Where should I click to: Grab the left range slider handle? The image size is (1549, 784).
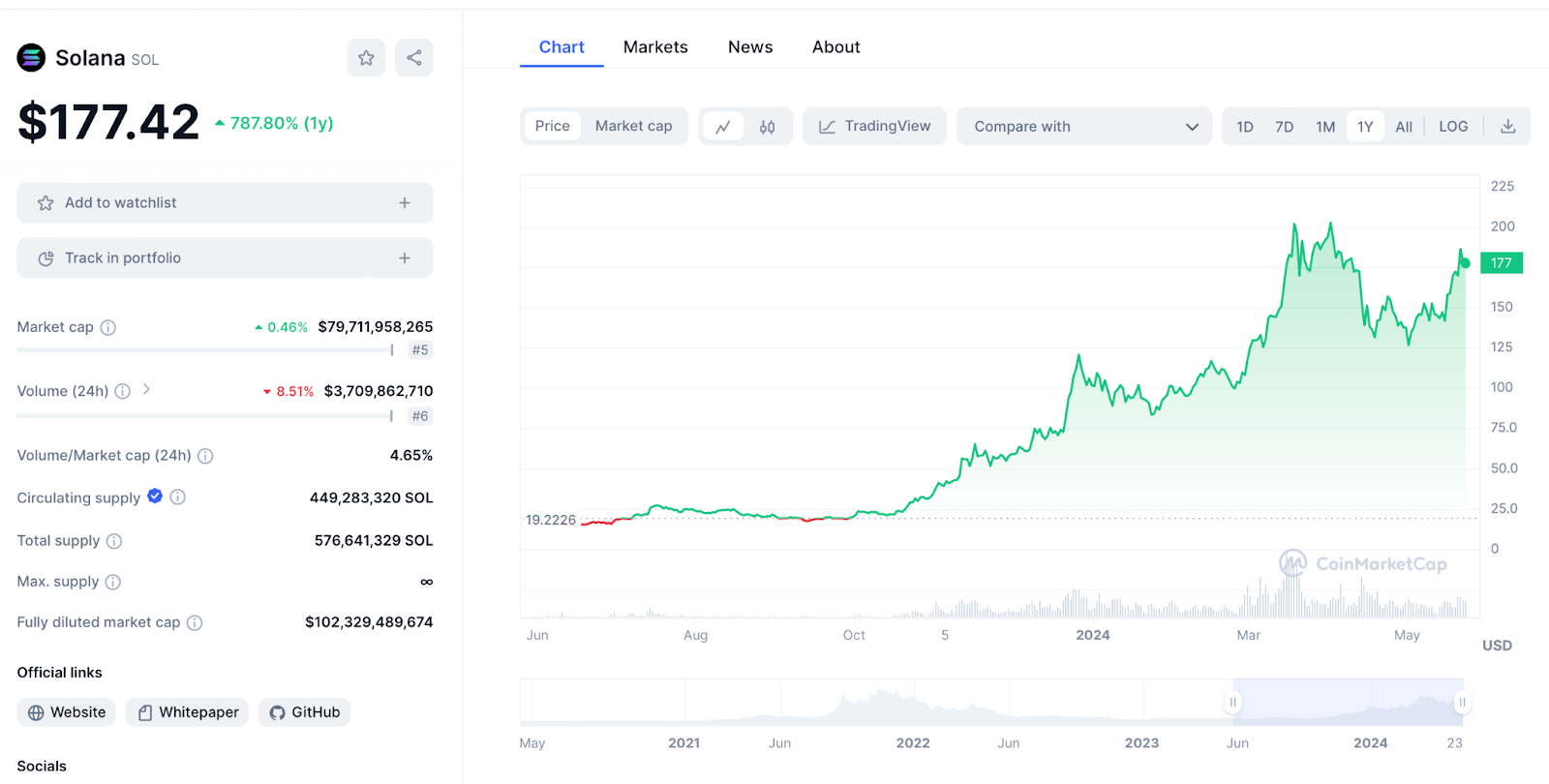pyautogui.click(x=1233, y=702)
